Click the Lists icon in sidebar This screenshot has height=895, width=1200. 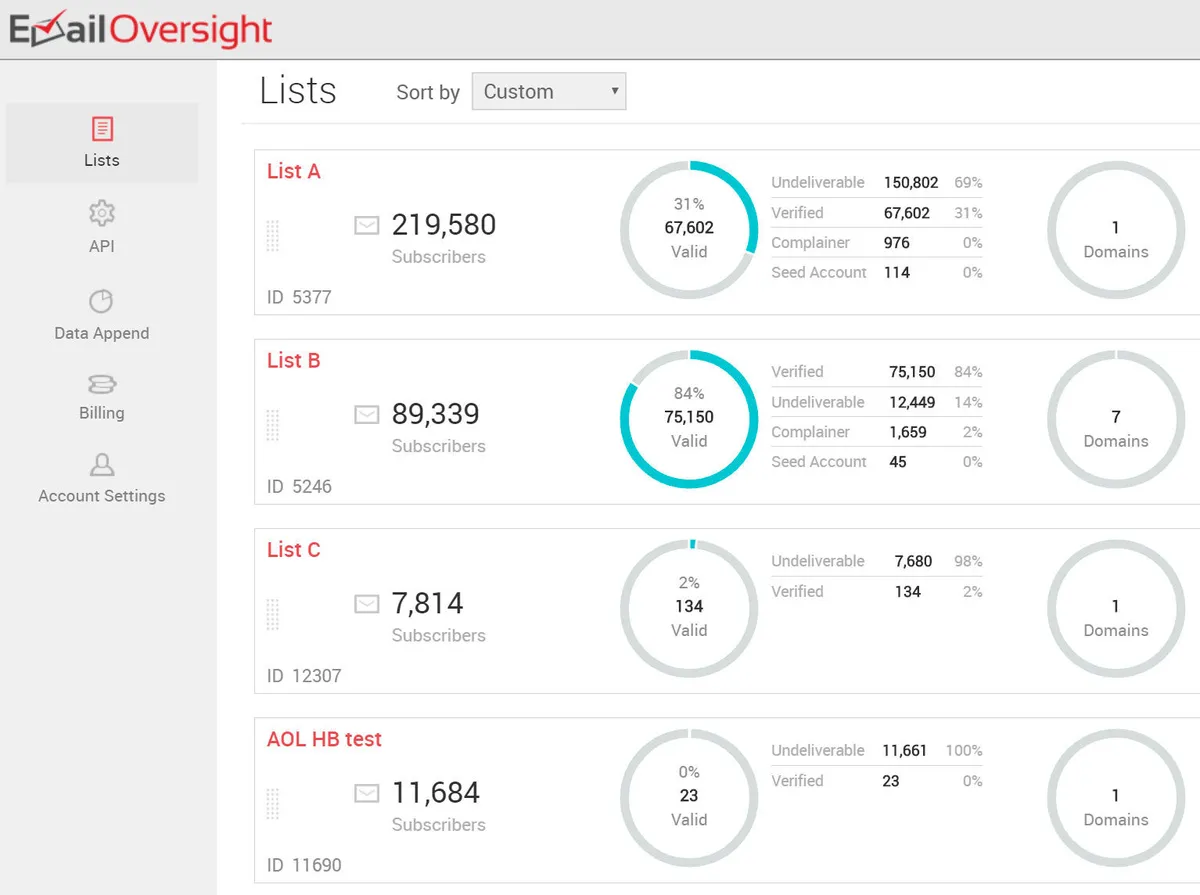102,129
